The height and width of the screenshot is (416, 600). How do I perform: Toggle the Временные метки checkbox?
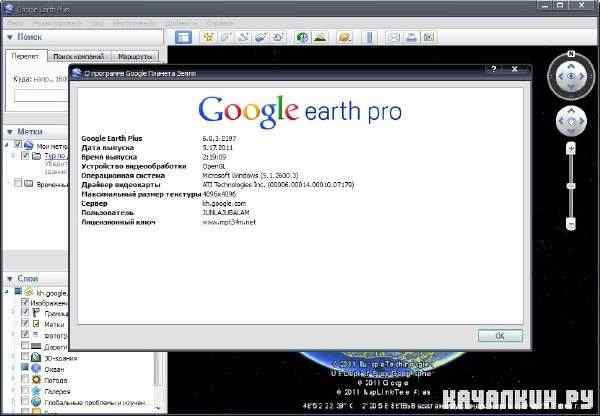(x=18, y=183)
